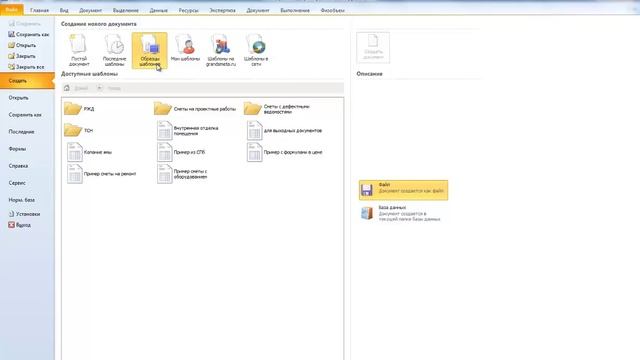This screenshot has height=360, width=640.
Task: Click the Назад back arrow in templates toolbar
Action: pyautogui.click(x=100, y=88)
